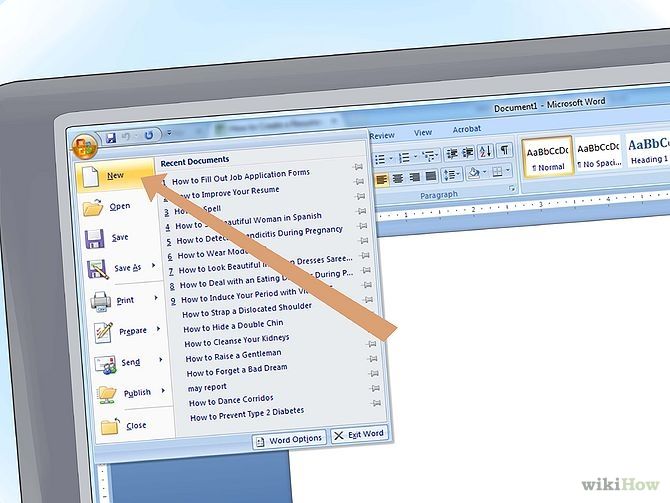
Task: Expand the Print submenu arrow
Action: [x=156, y=297]
